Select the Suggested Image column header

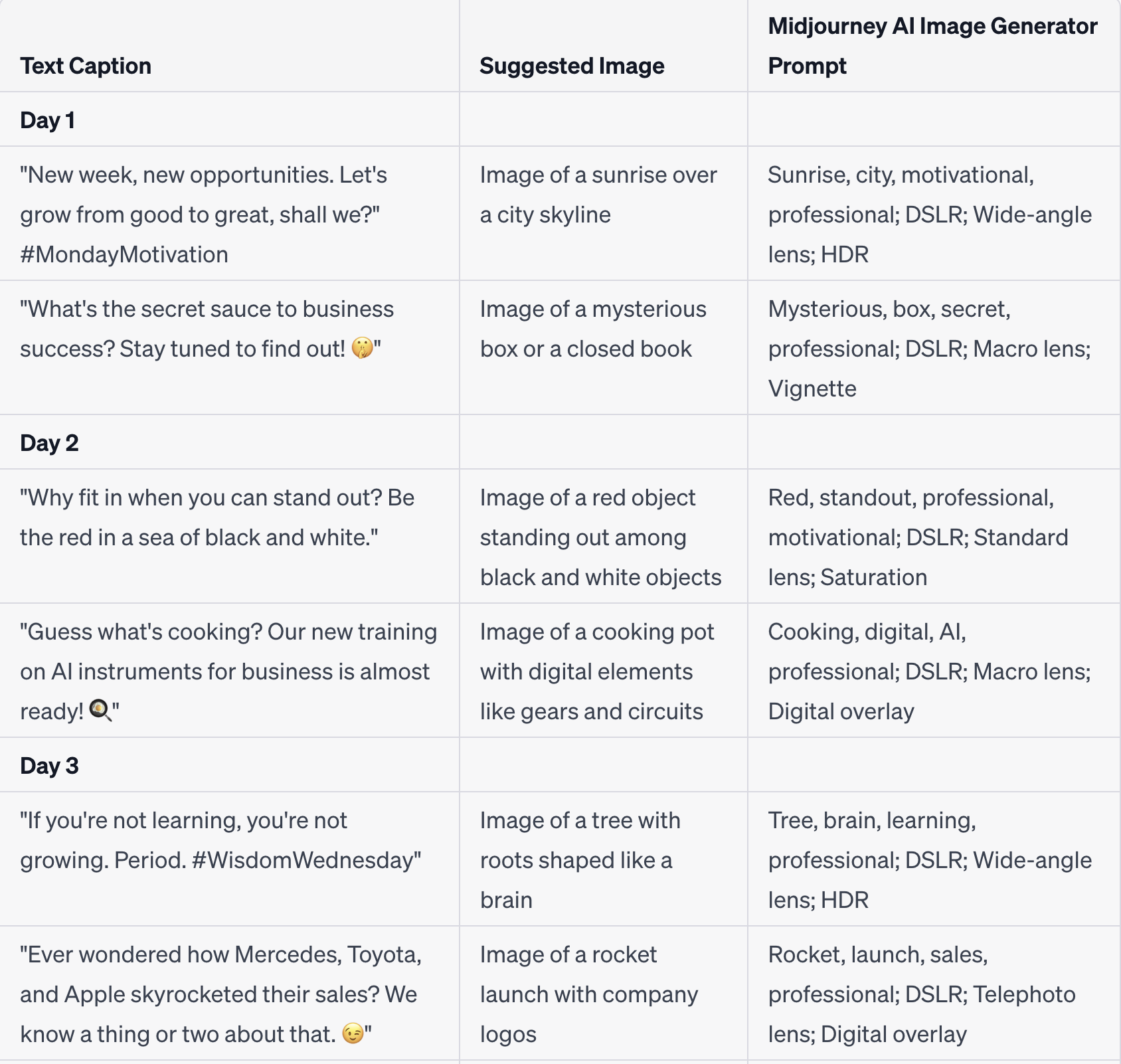tap(572, 66)
